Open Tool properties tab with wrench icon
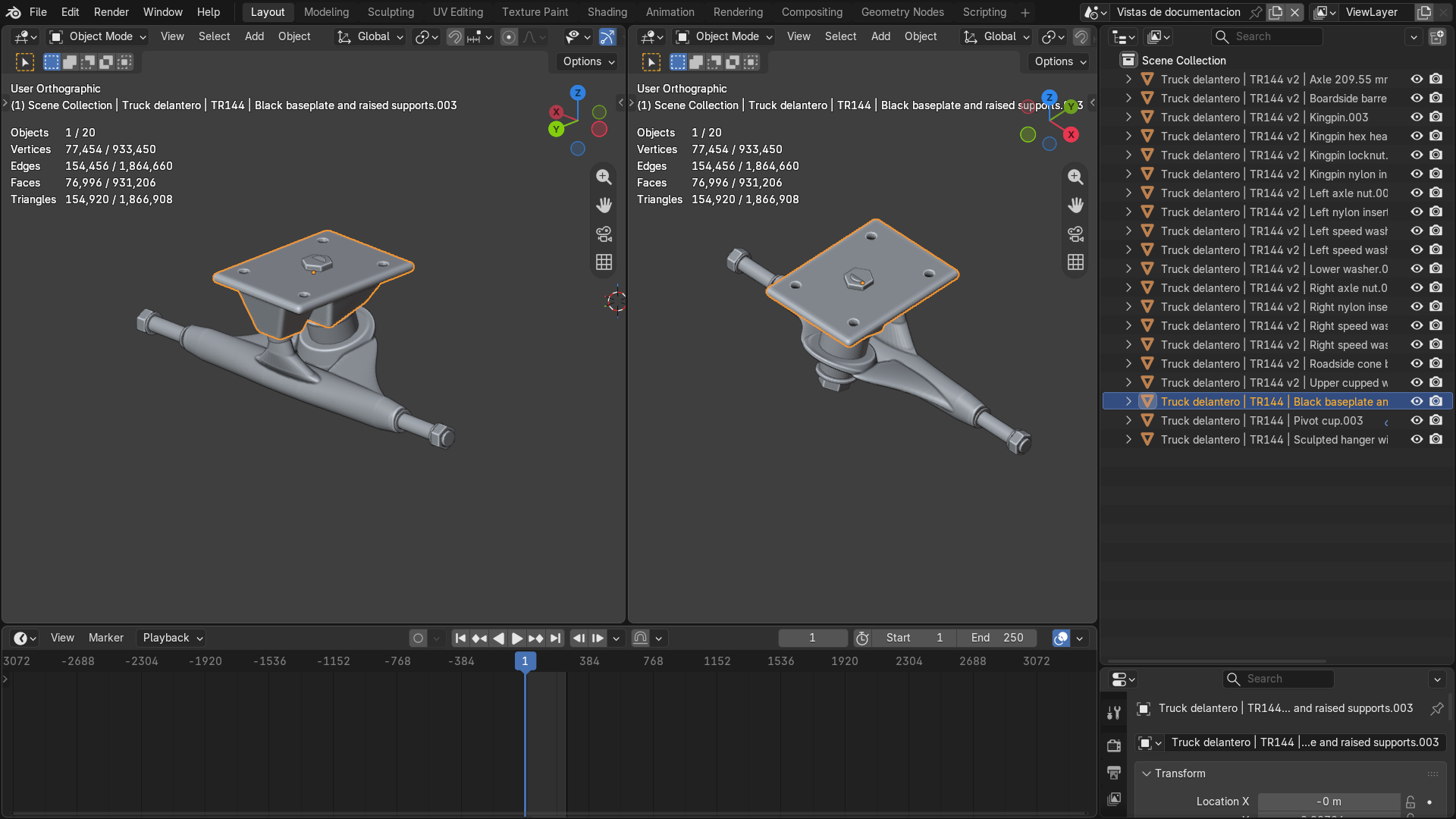 tap(1114, 713)
